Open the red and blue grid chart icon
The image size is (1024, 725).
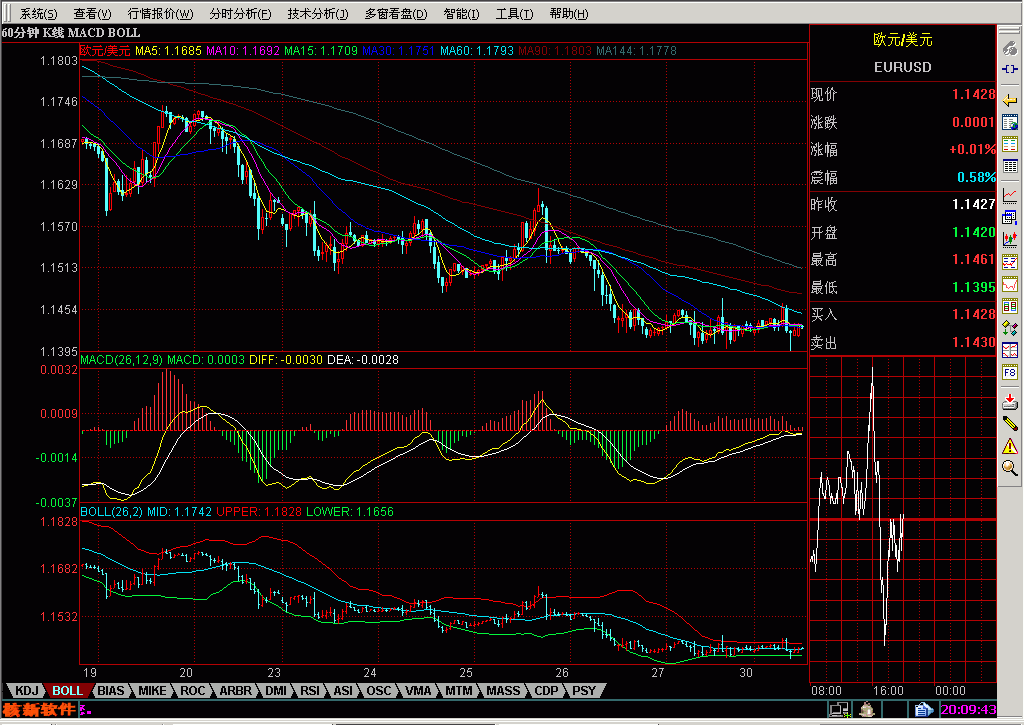point(1010,350)
